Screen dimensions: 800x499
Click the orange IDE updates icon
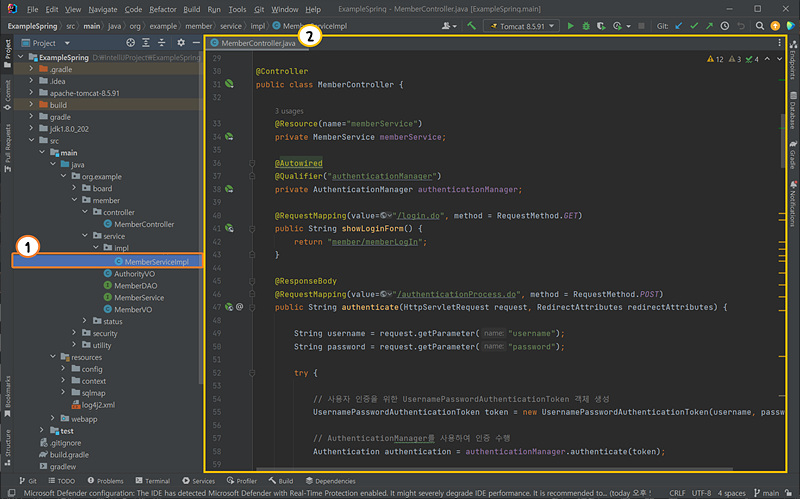tap(775, 26)
